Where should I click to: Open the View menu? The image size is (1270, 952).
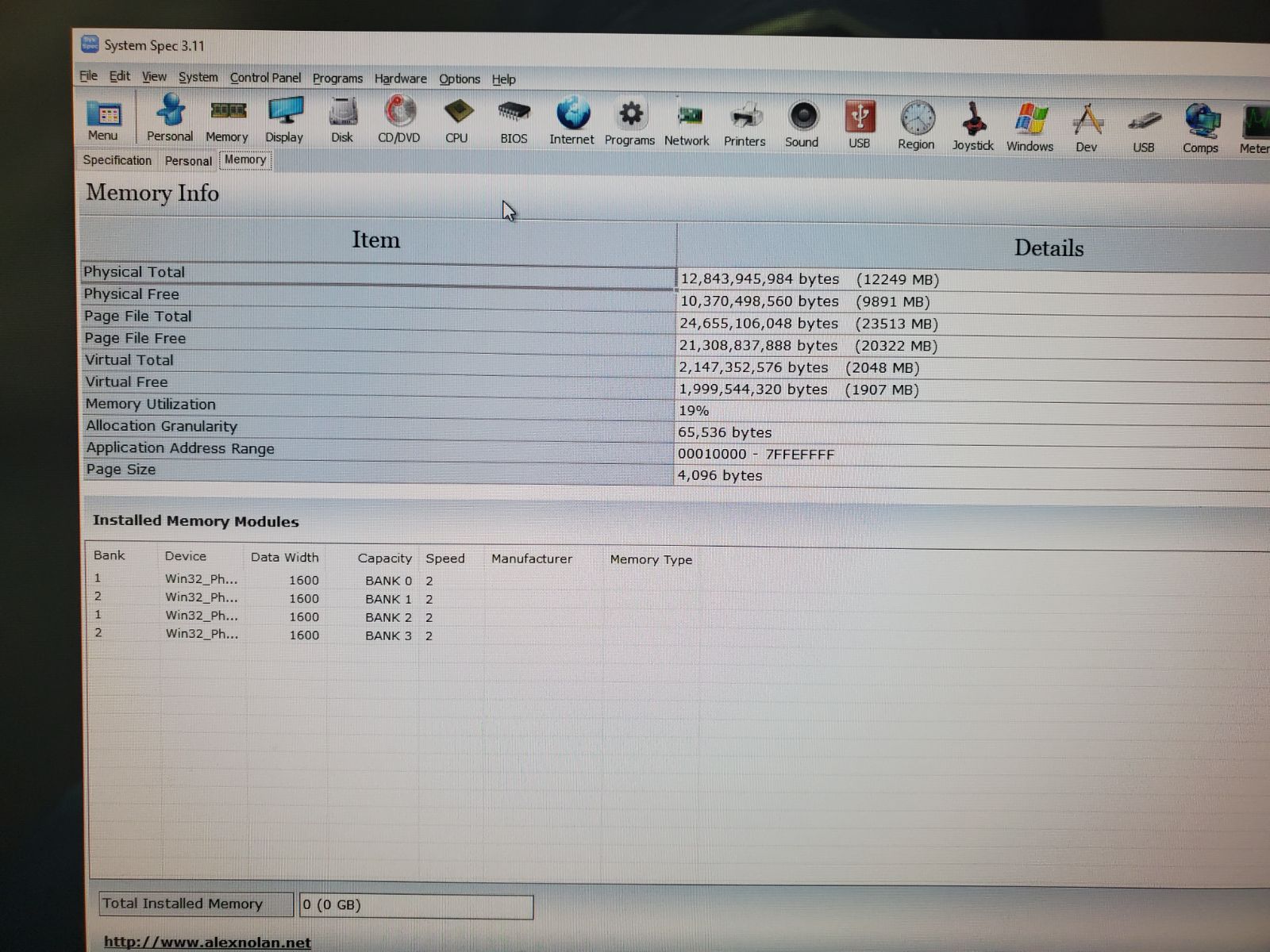154,77
